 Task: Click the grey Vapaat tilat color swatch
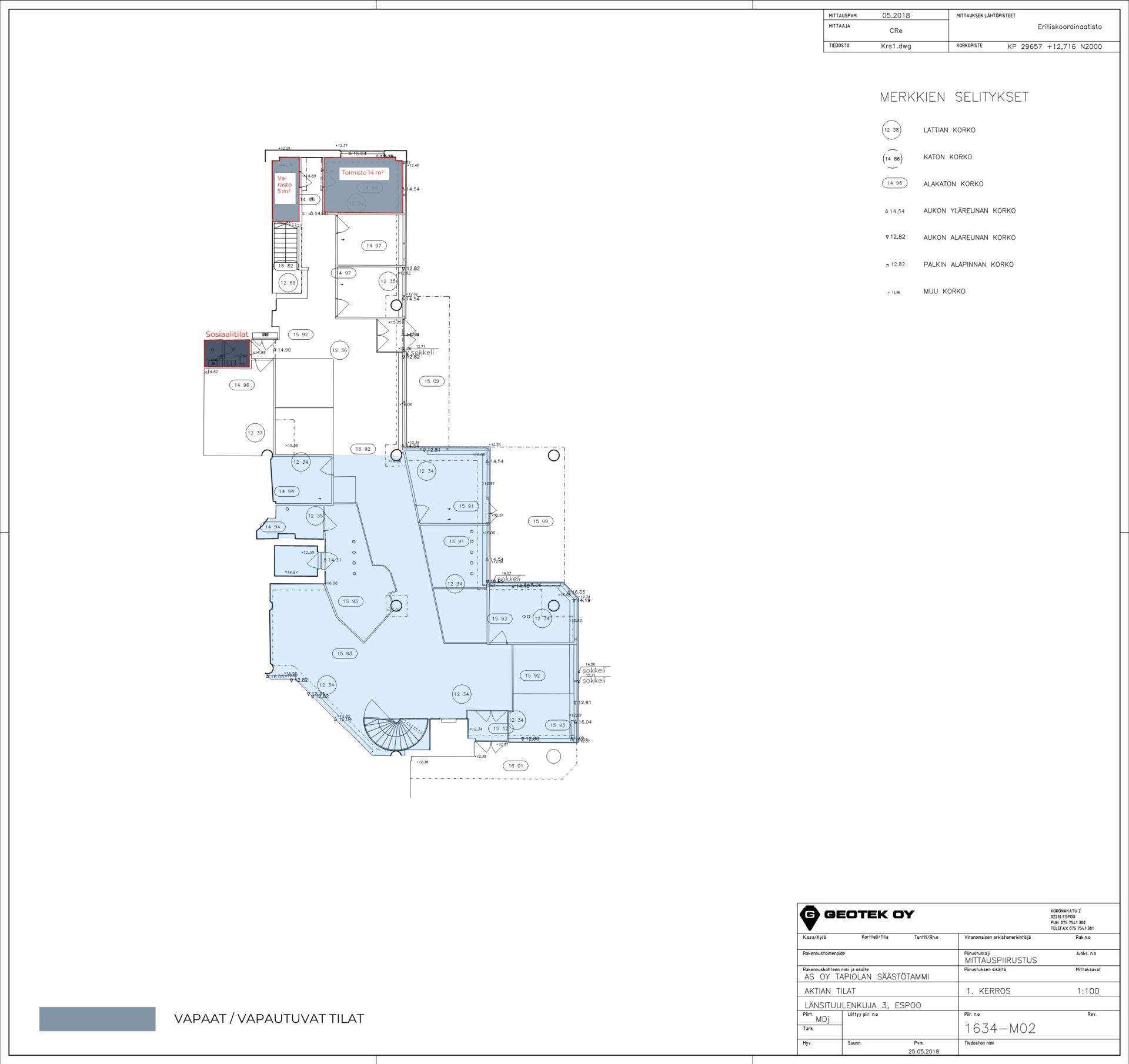pyautogui.click(x=97, y=1019)
